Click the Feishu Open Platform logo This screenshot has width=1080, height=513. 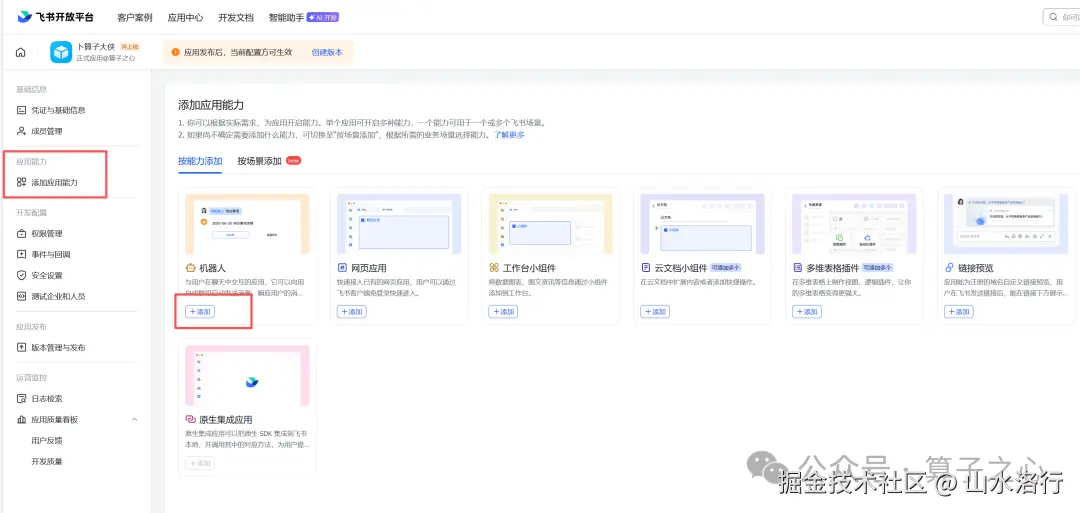pos(56,17)
